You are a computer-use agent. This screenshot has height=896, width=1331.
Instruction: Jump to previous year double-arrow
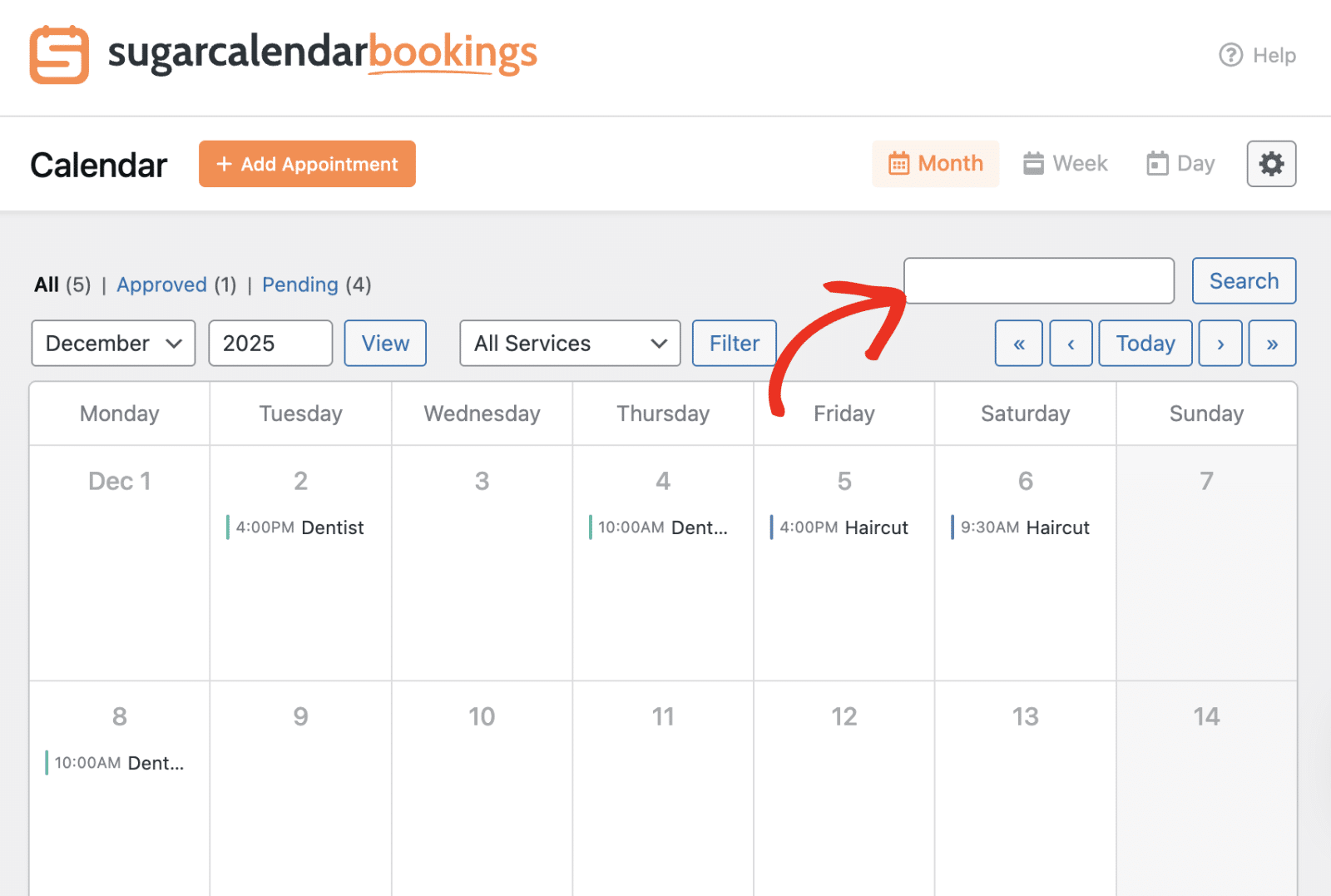click(1018, 344)
